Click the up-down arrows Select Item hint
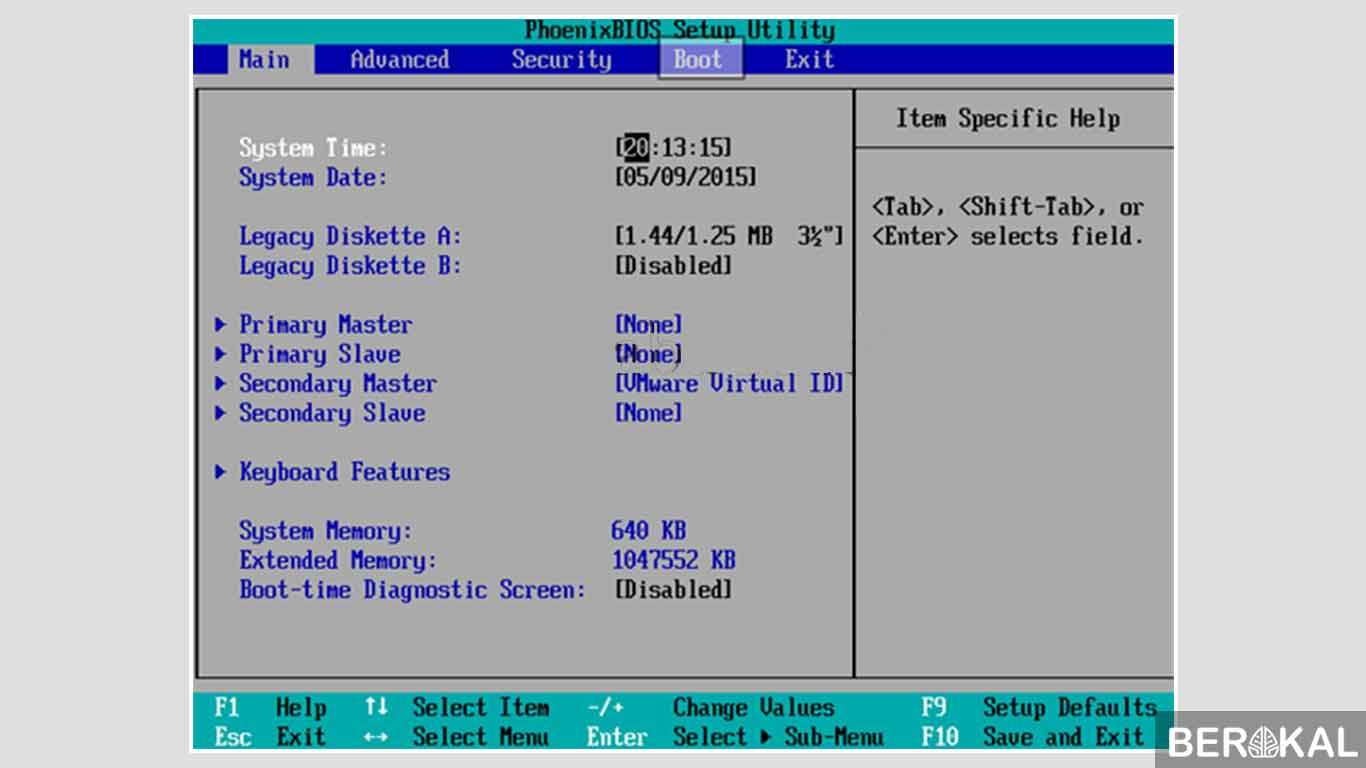1366x768 pixels. pos(457,708)
